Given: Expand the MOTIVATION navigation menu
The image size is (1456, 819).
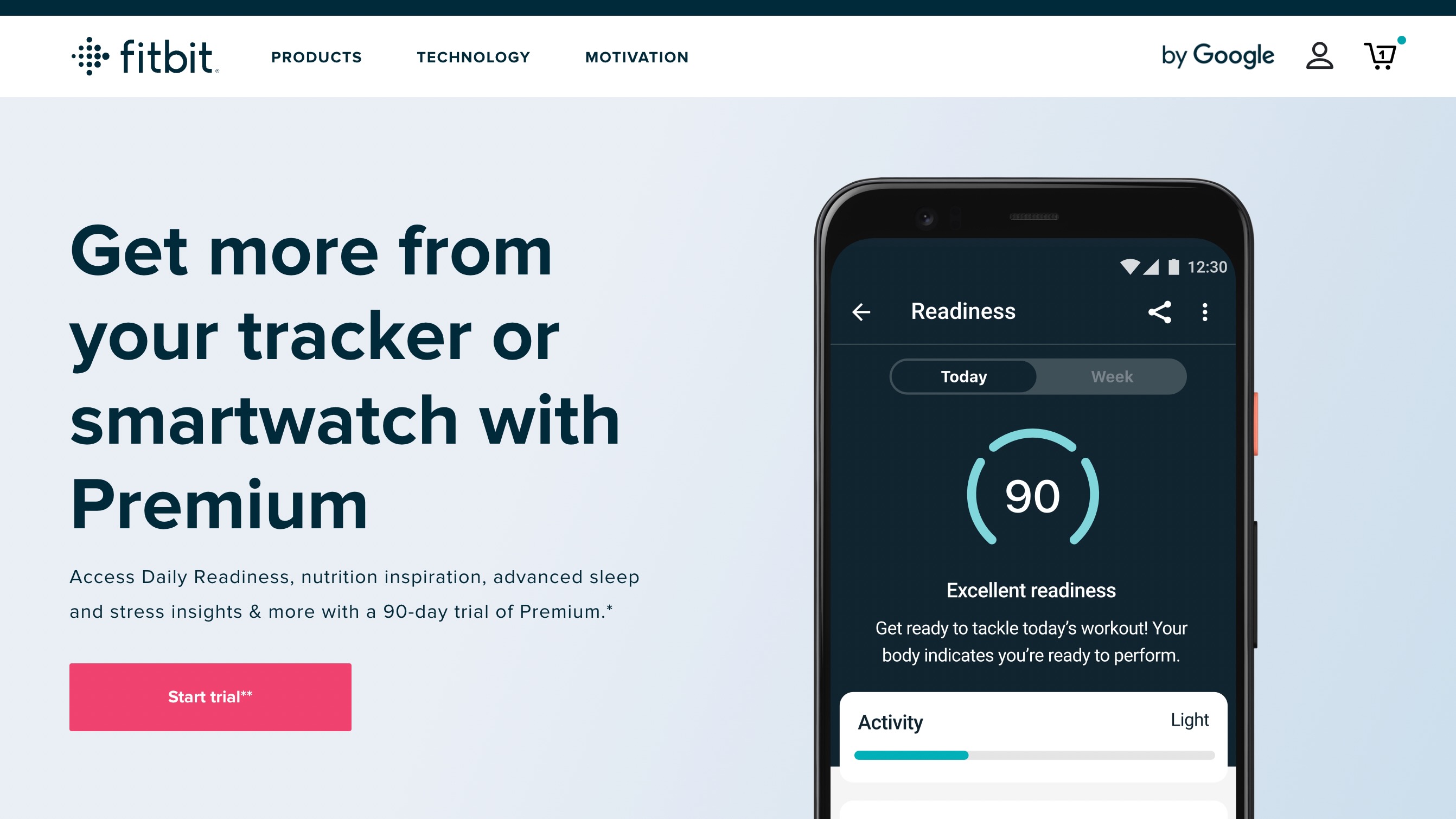Looking at the screenshot, I should pyautogui.click(x=636, y=57).
